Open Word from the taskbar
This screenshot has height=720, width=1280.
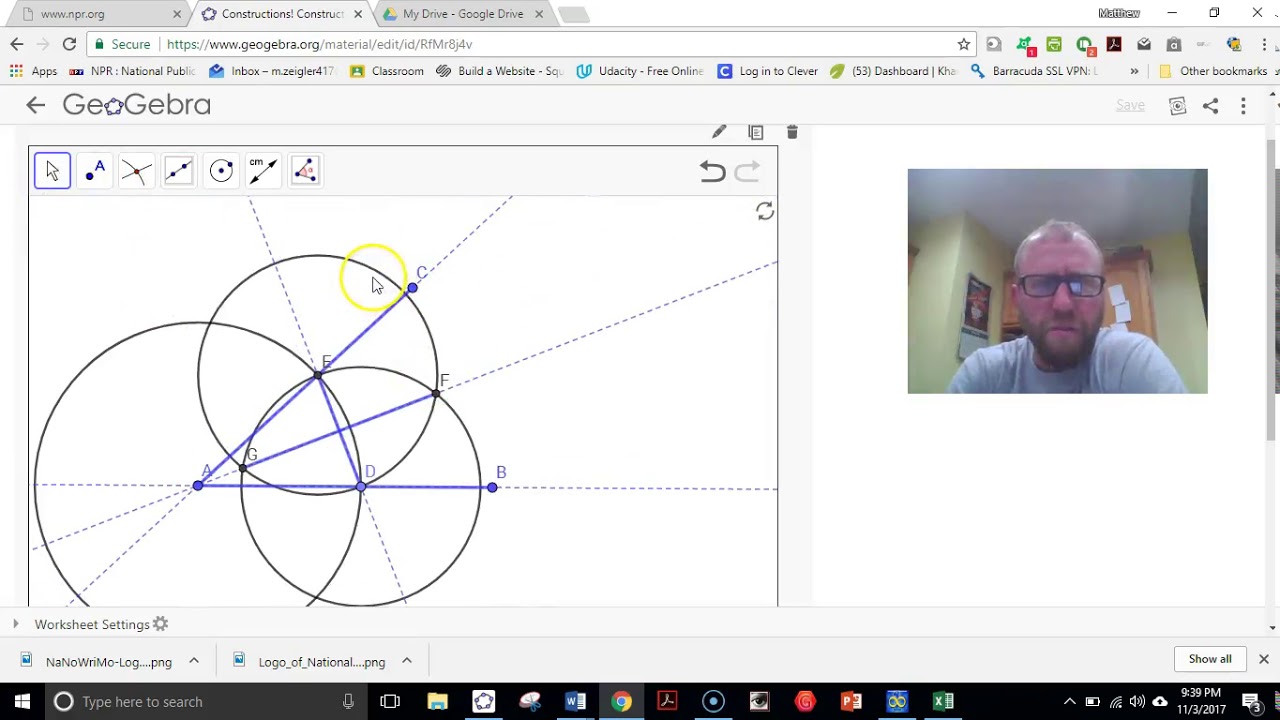[575, 701]
